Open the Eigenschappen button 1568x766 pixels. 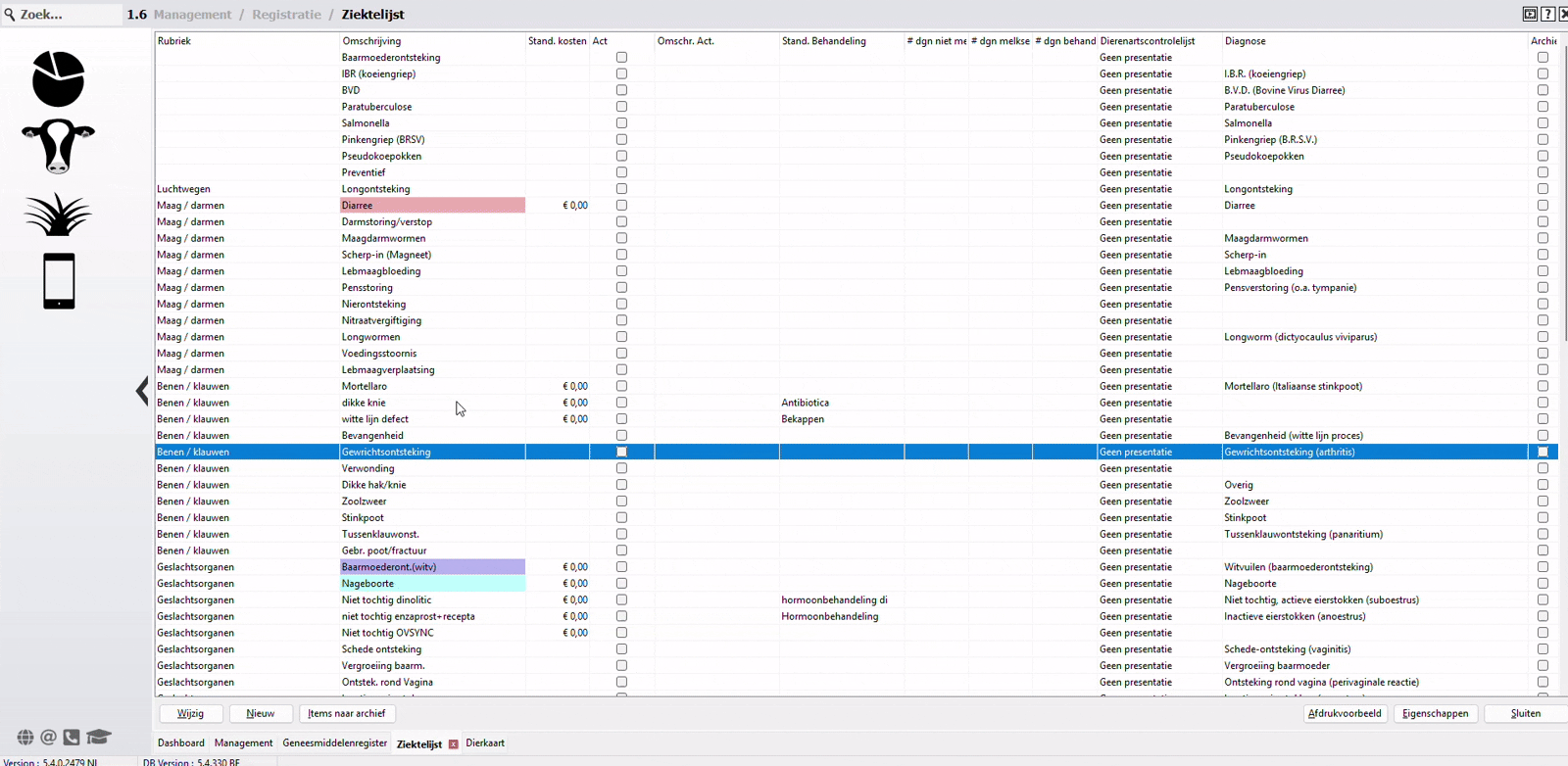coord(1436,714)
